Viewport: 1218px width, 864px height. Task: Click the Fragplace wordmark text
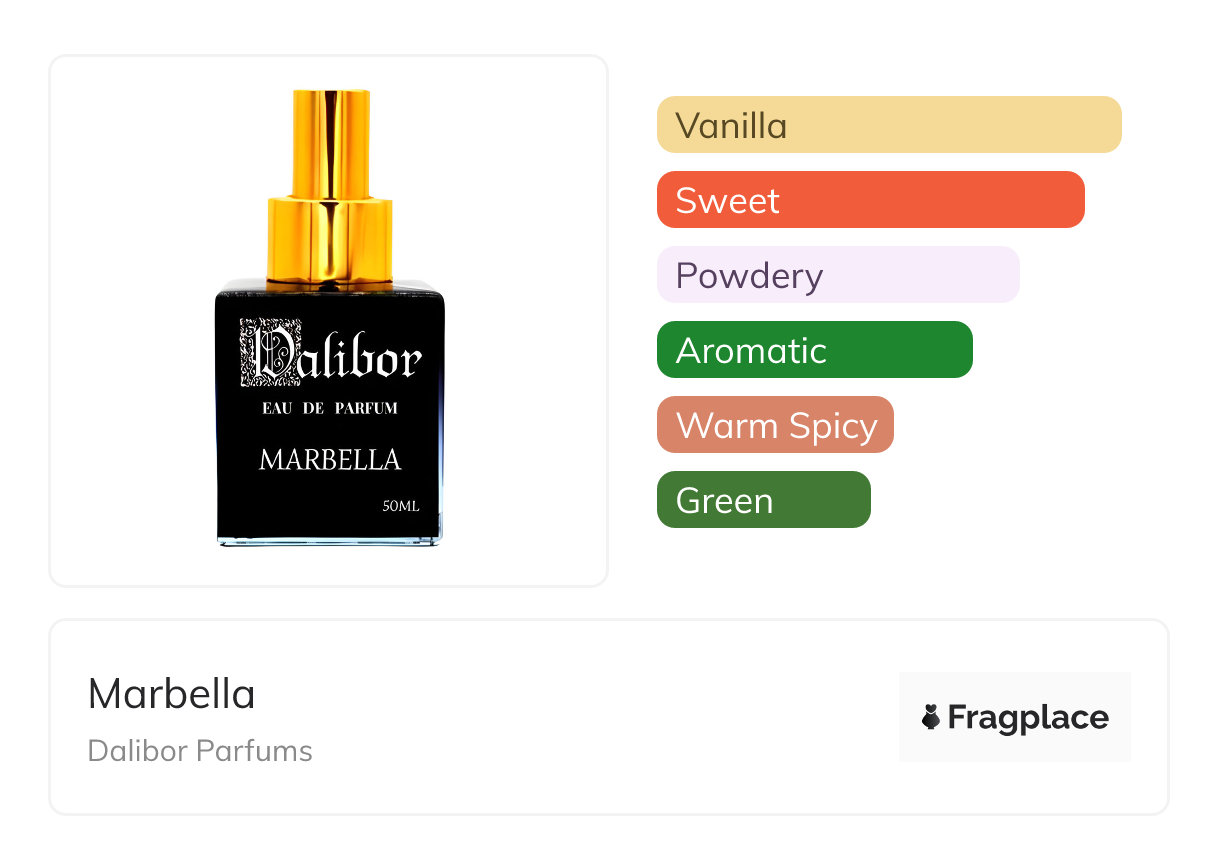click(1028, 717)
